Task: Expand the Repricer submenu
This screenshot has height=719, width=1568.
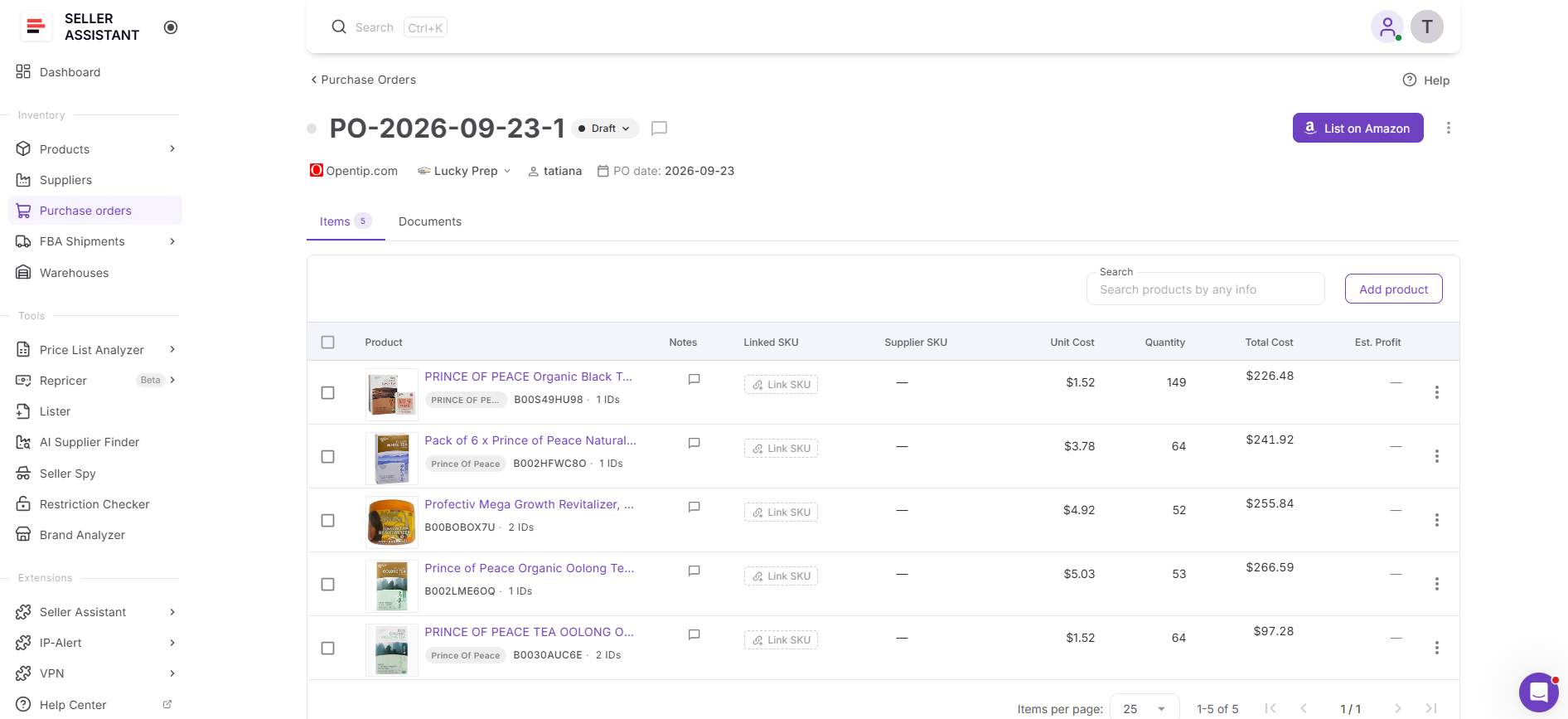Action: (172, 381)
